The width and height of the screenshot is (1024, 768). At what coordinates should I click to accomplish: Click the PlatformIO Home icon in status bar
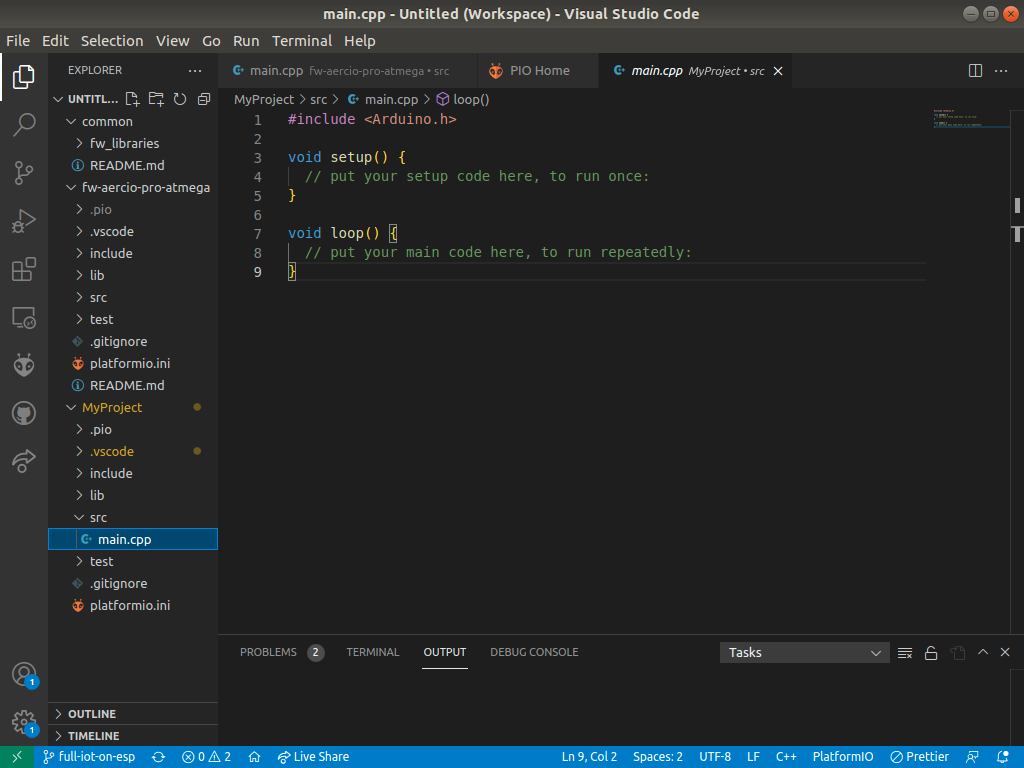(255, 757)
